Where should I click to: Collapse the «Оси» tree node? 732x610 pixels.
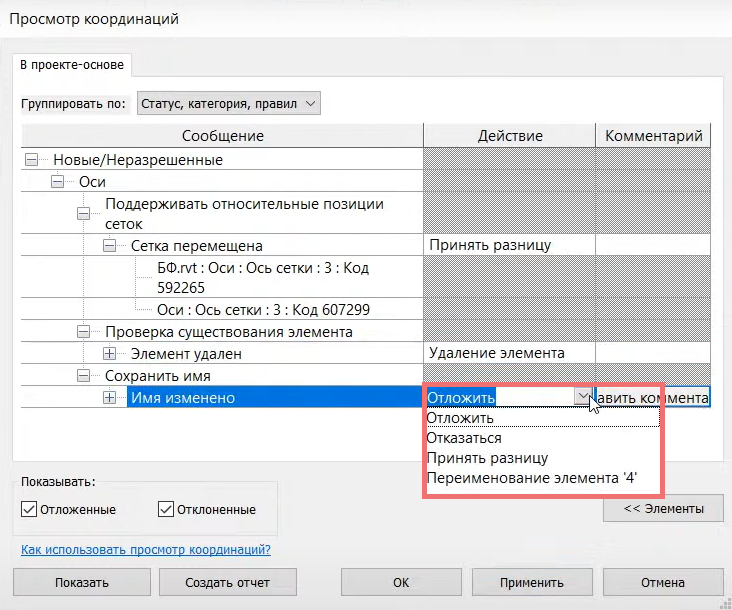tap(57, 182)
